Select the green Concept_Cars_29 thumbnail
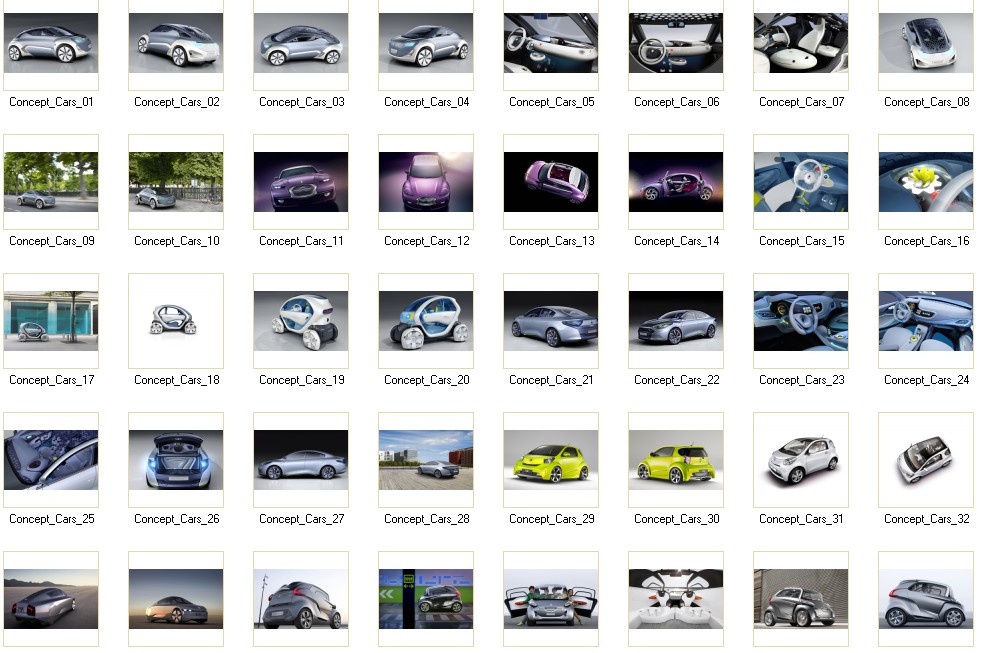 click(x=551, y=460)
